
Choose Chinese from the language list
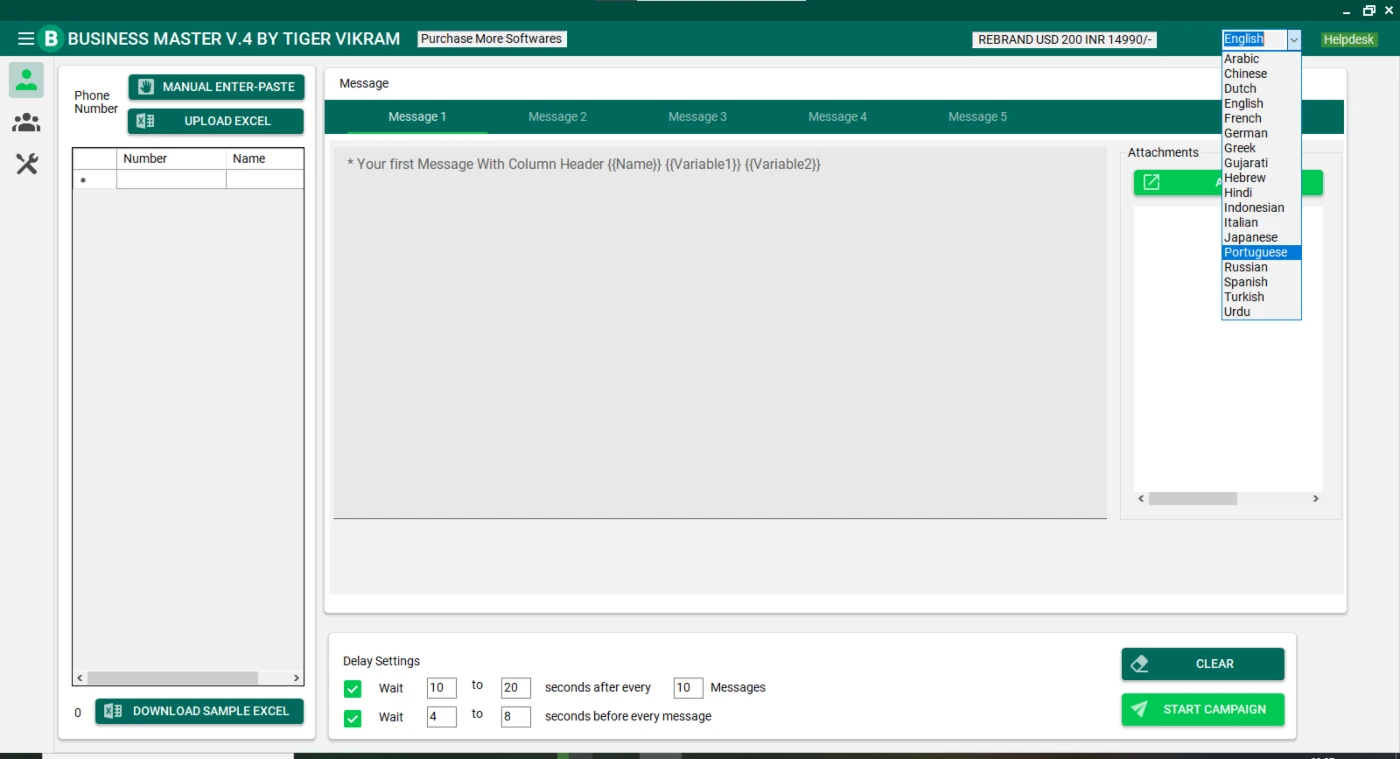point(1261,74)
